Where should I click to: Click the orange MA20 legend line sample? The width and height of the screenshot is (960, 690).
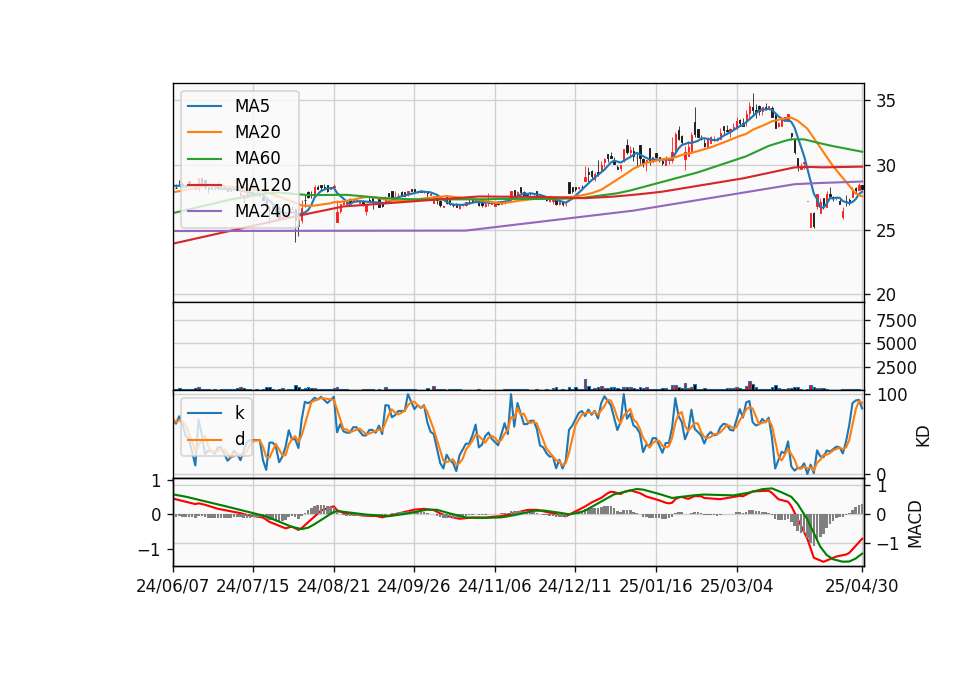(x=204, y=132)
